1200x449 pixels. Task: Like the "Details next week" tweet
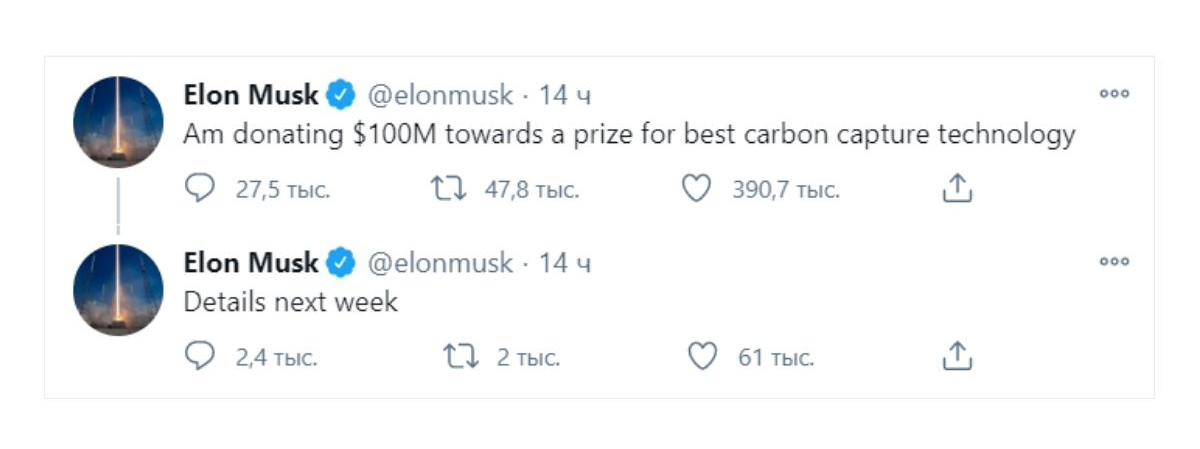click(x=703, y=356)
